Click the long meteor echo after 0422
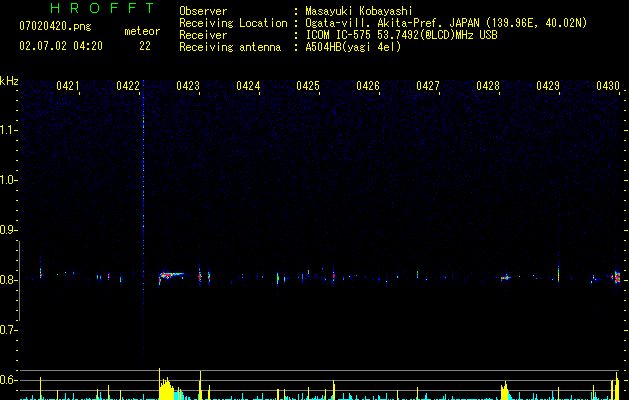 (171, 276)
